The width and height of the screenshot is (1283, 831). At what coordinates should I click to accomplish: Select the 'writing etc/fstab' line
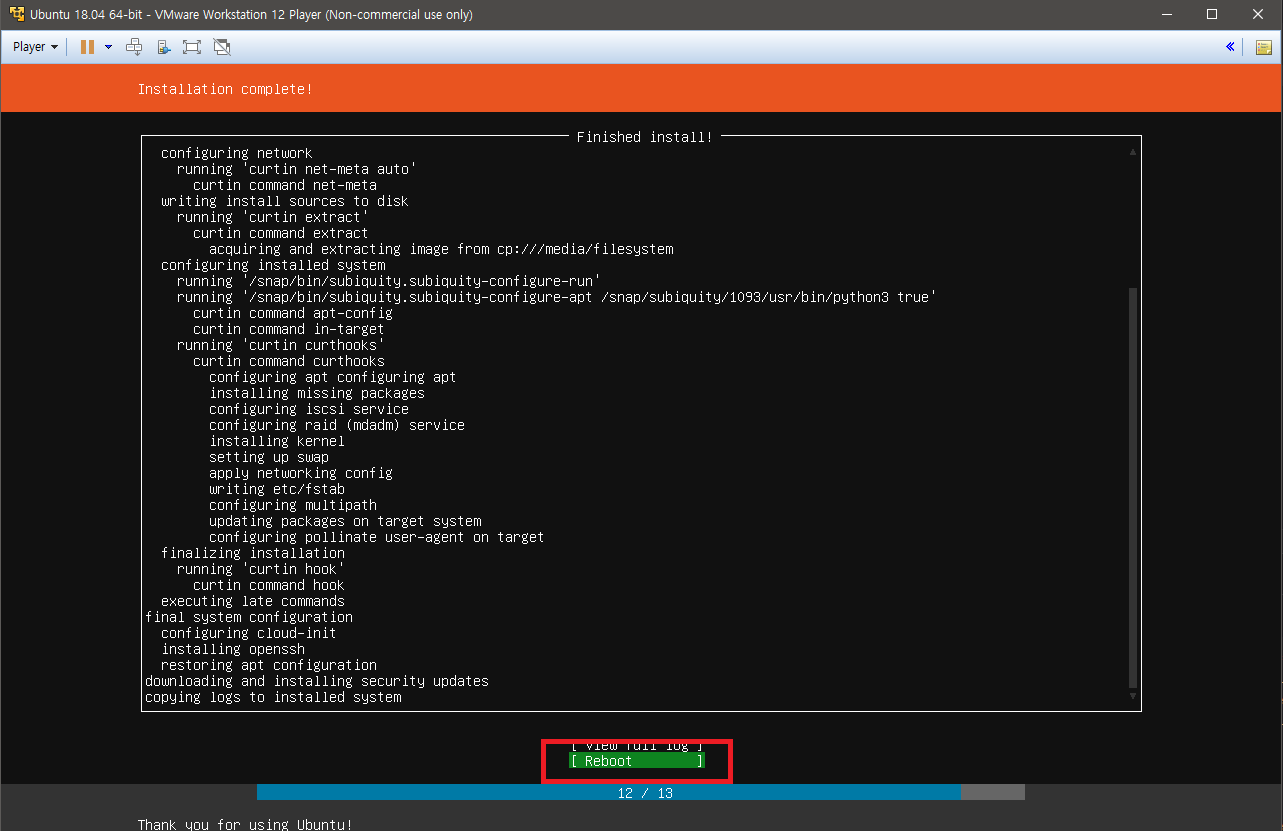pyautogui.click(x=277, y=489)
